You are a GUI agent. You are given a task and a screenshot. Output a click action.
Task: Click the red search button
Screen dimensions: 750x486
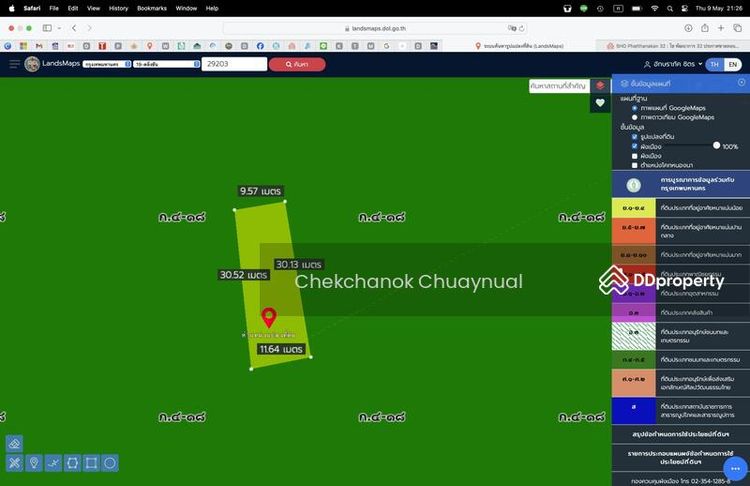pyautogui.click(x=297, y=64)
